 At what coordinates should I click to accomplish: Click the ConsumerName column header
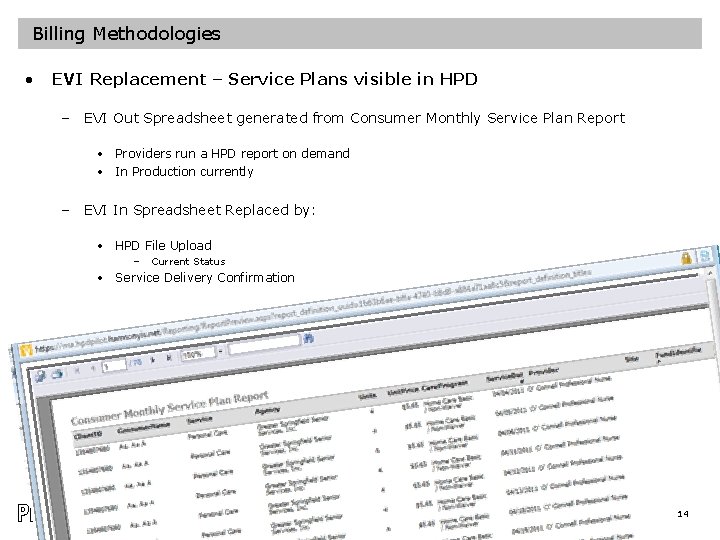coord(143,428)
